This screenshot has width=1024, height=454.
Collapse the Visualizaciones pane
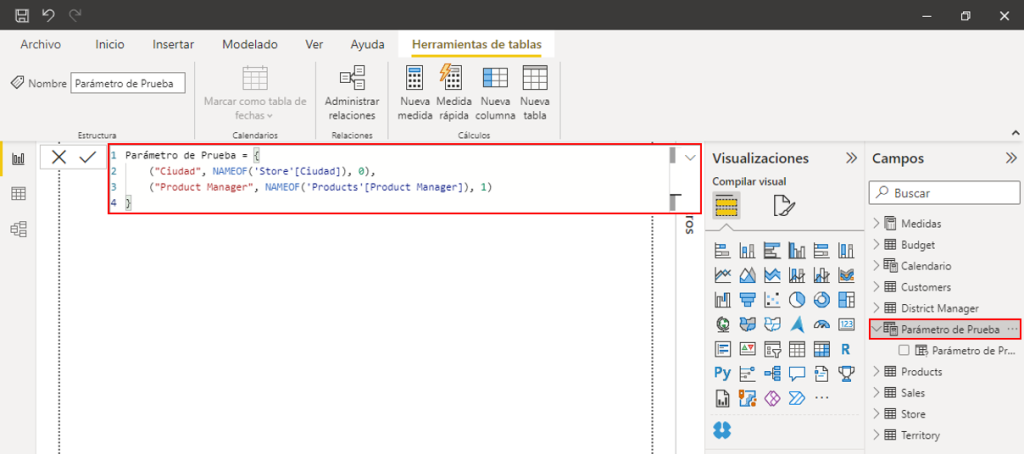(851, 158)
